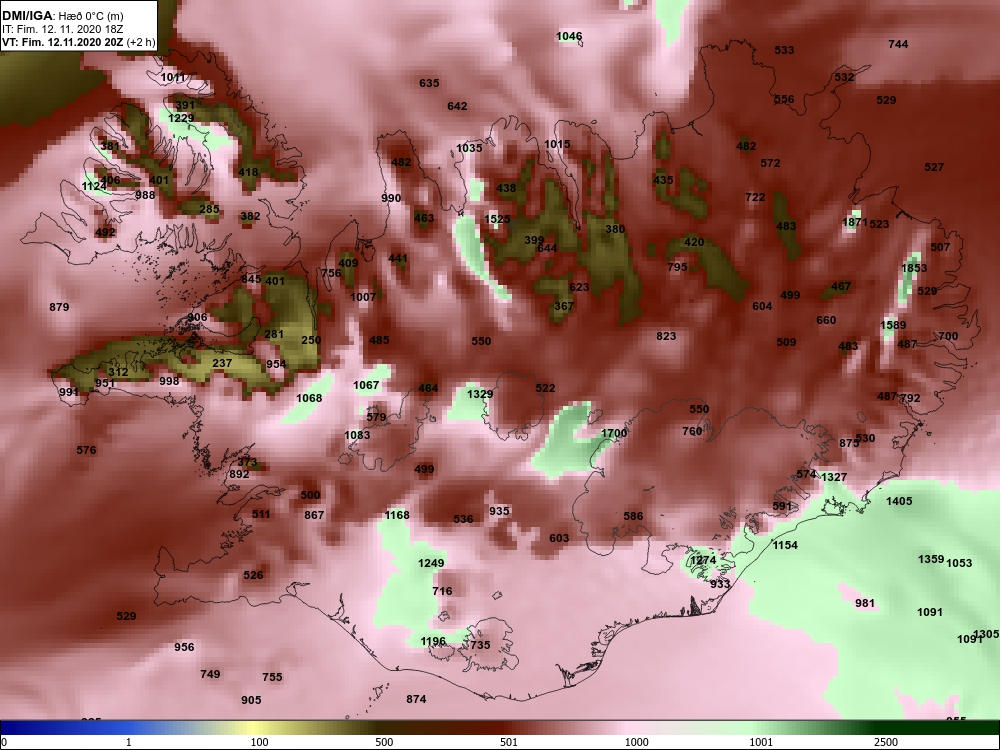1000x750 pixels.
Task: Click the map value '1871'
Action: [855, 222]
